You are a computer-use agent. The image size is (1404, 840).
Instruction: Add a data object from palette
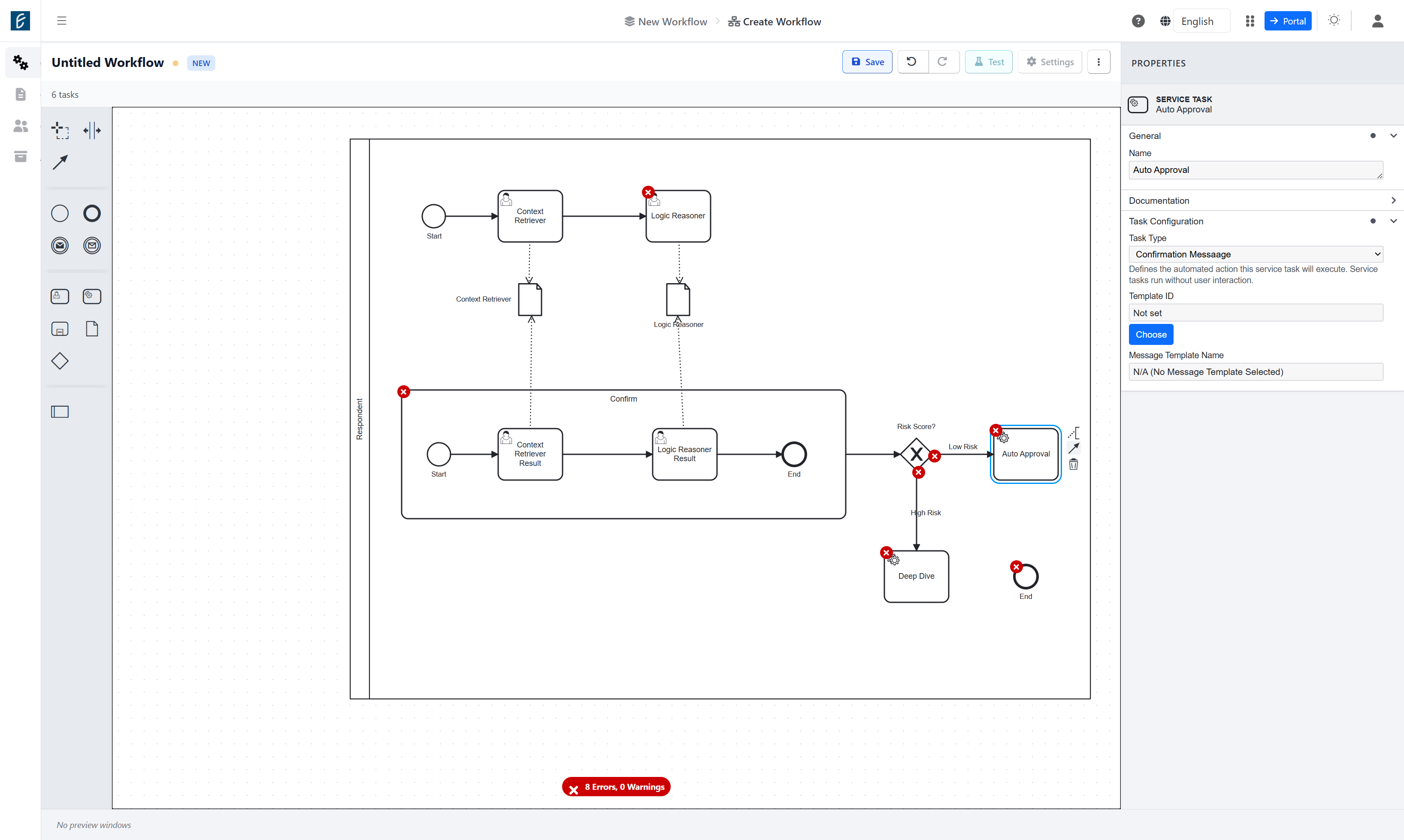tap(92, 329)
